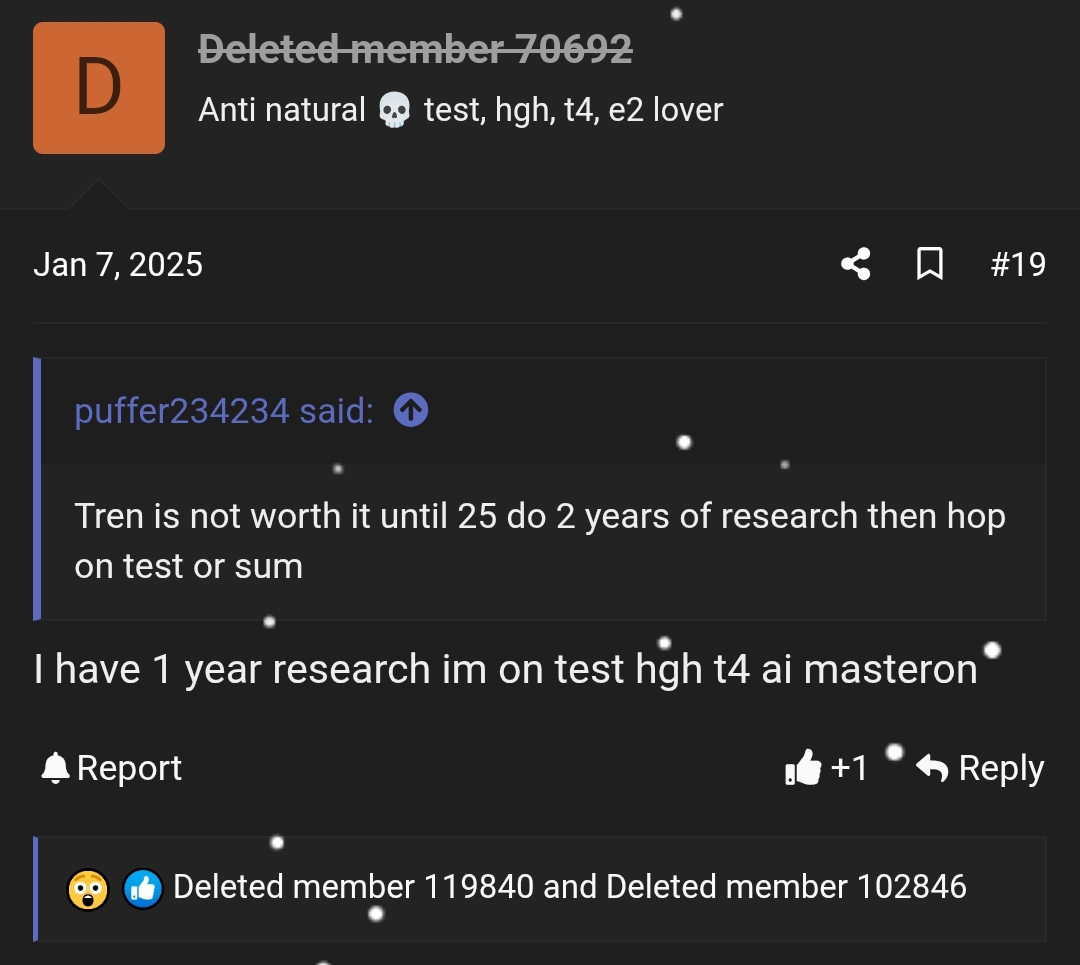1080x965 pixels.
Task: Click the Jan 7, 2025 timestamp link
Action: [118, 264]
